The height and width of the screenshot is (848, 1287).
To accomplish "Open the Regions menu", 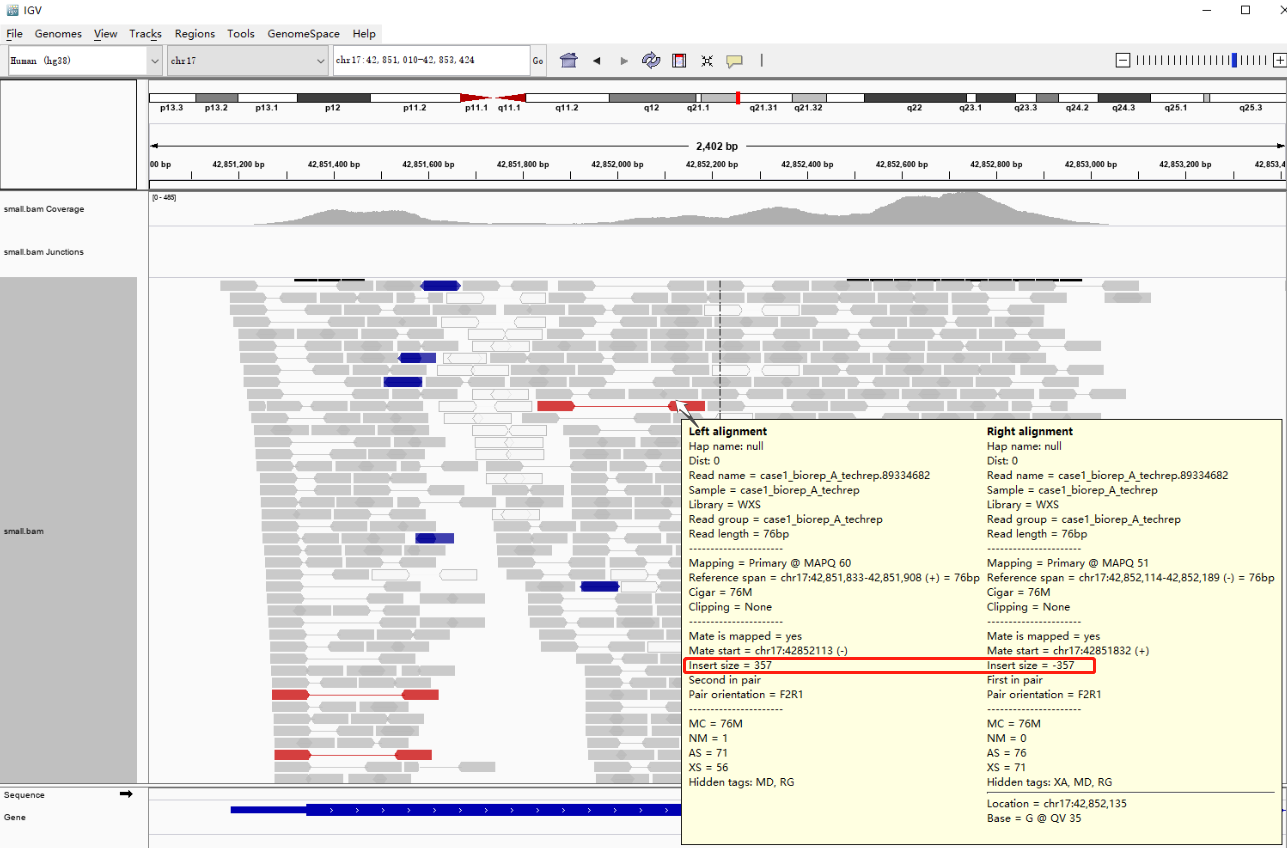I will pyautogui.click(x=195, y=34).
